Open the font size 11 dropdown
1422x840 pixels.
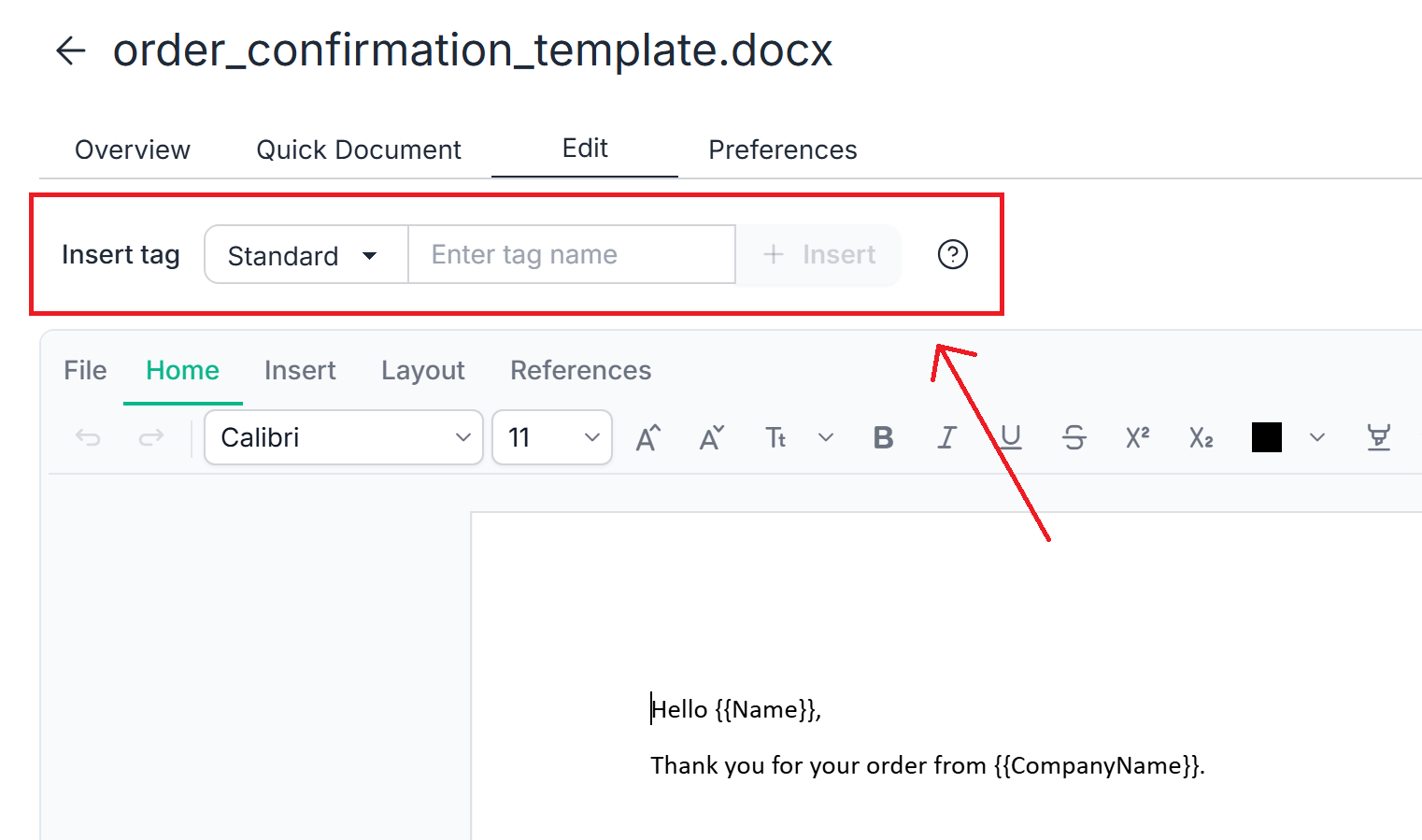point(552,437)
